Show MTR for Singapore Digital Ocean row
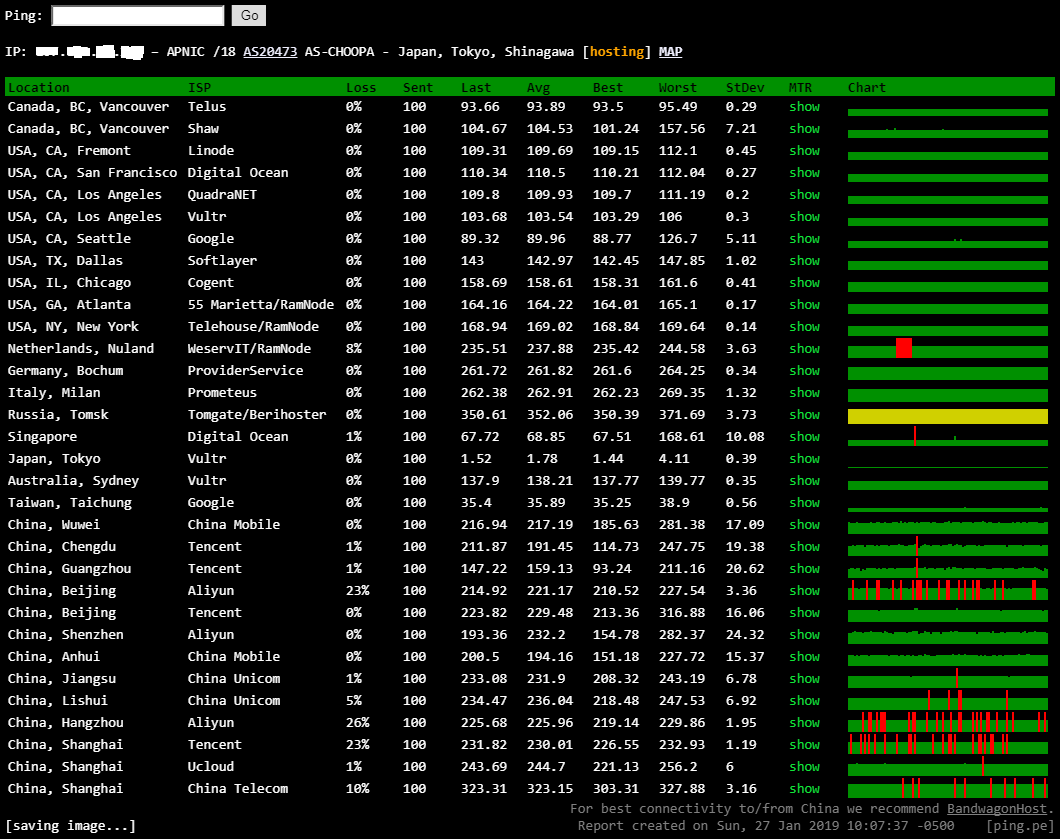The width and height of the screenshot is (1060, 839). point(804,436)
